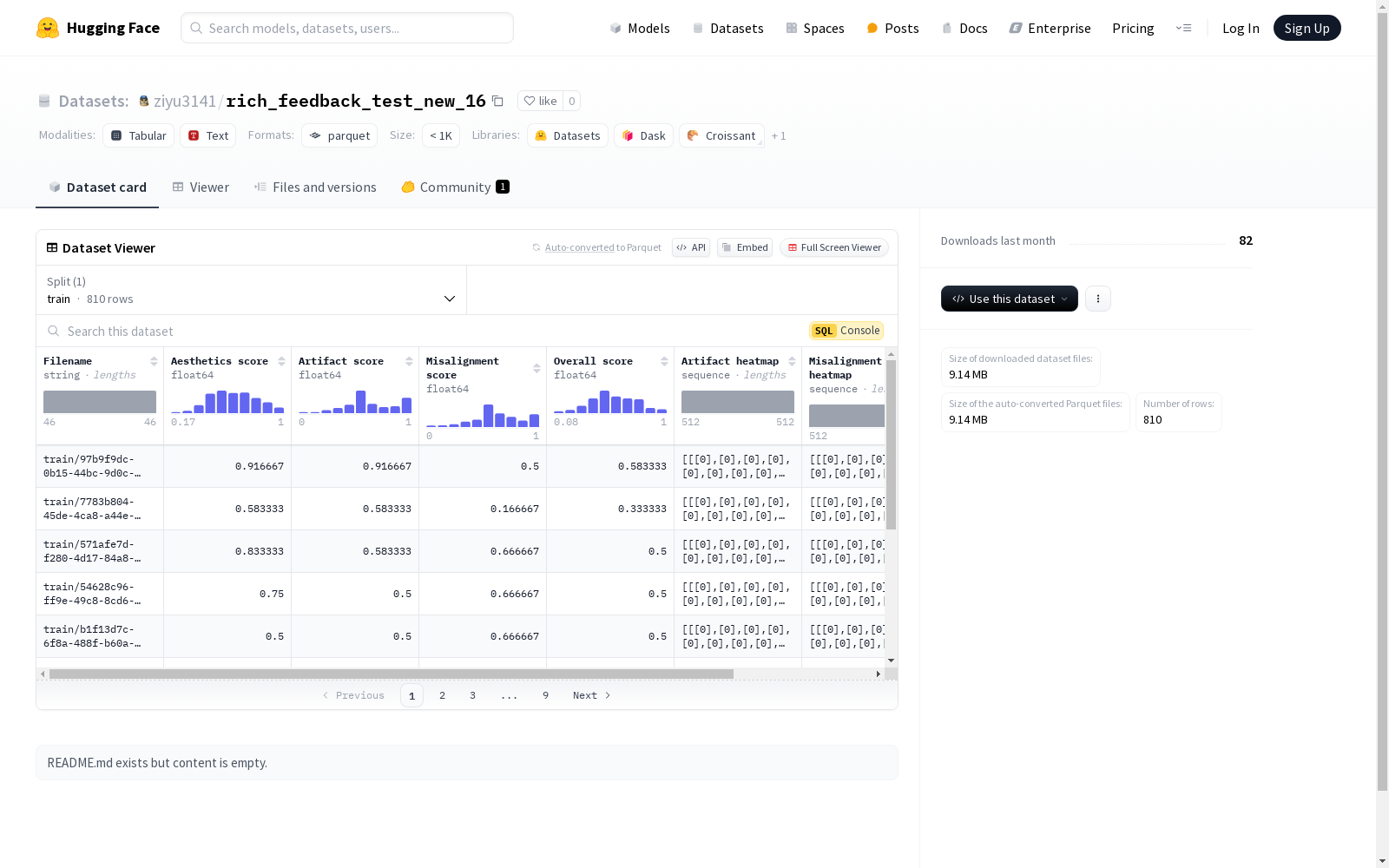Click the horizontal table scrollbar
Image resolution: width=1389 pixels, height=868 pixels.
click(392, 674)
